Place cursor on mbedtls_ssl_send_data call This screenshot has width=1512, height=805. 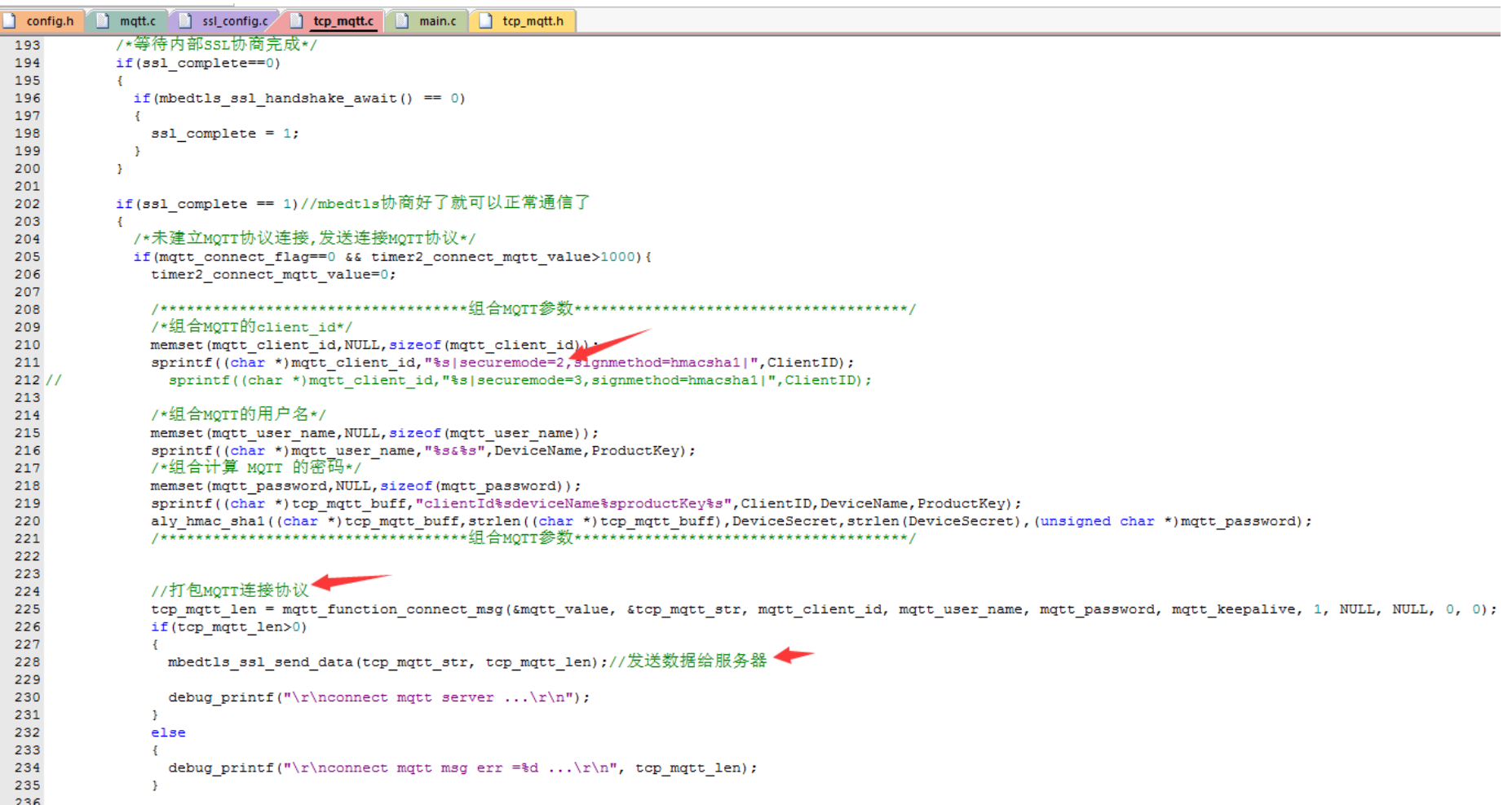click(x=260, y=662)
